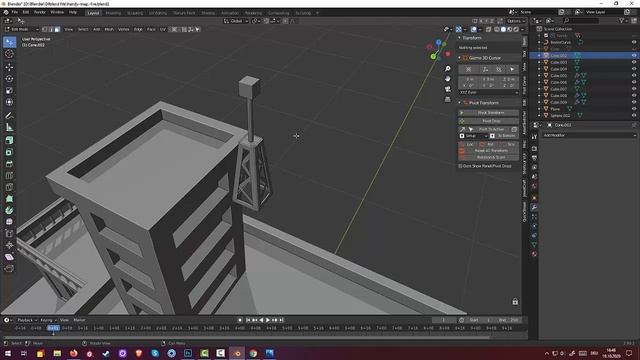Open Chrome from the Windows taskbar
This screenshot has width=640, height=360.
click(x=253, y=353)
